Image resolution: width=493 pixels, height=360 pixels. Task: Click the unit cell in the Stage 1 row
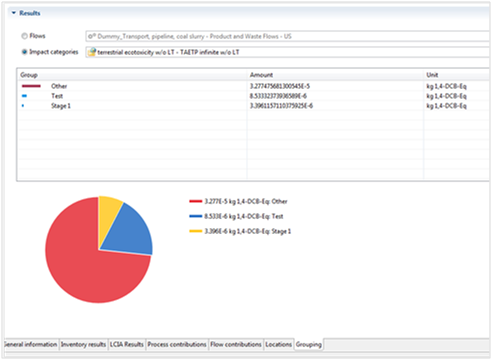[x=446, y=106]
